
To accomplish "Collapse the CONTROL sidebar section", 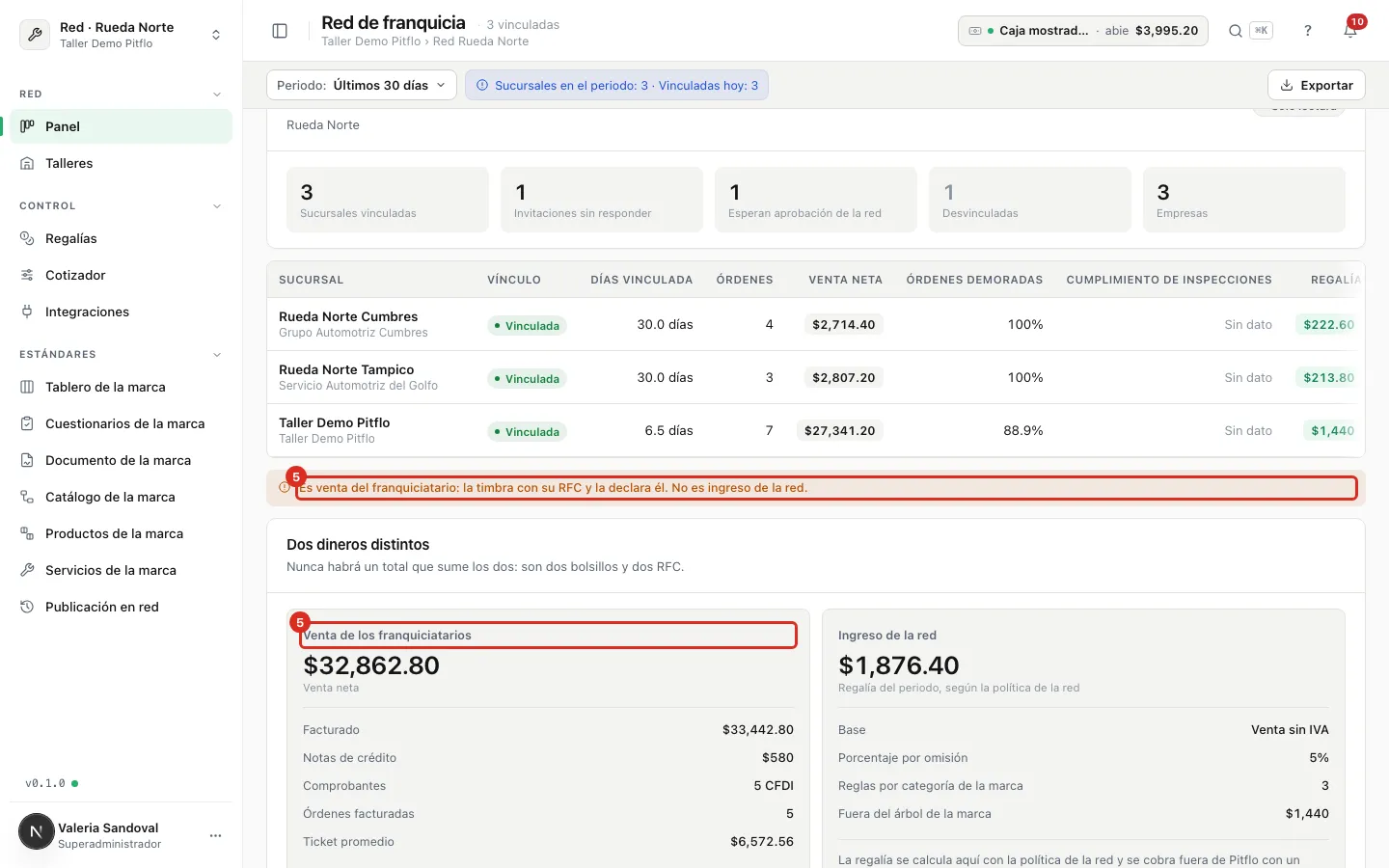I will coord(217,205).
